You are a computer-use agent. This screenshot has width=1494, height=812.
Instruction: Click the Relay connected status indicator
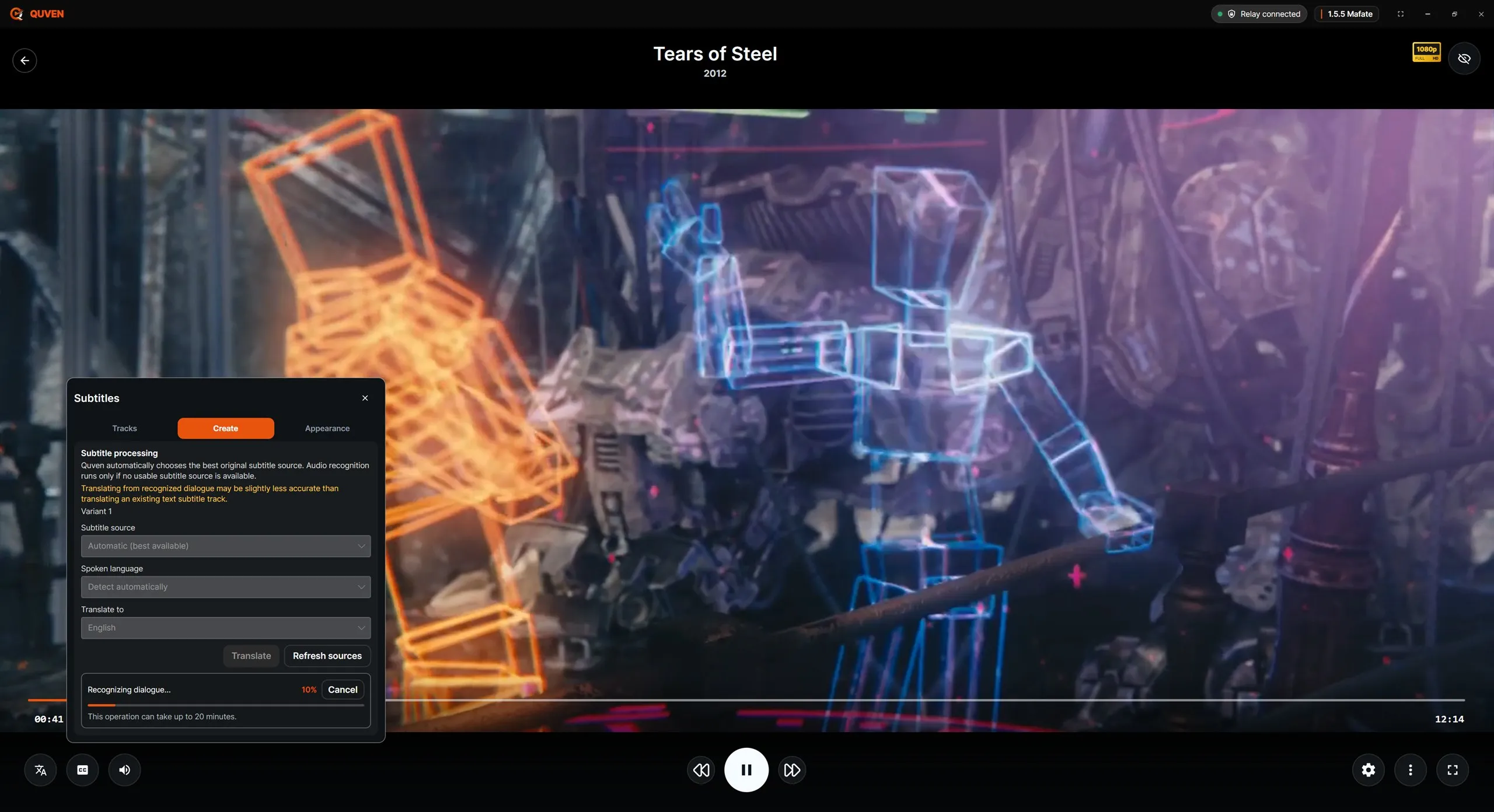1259,14
